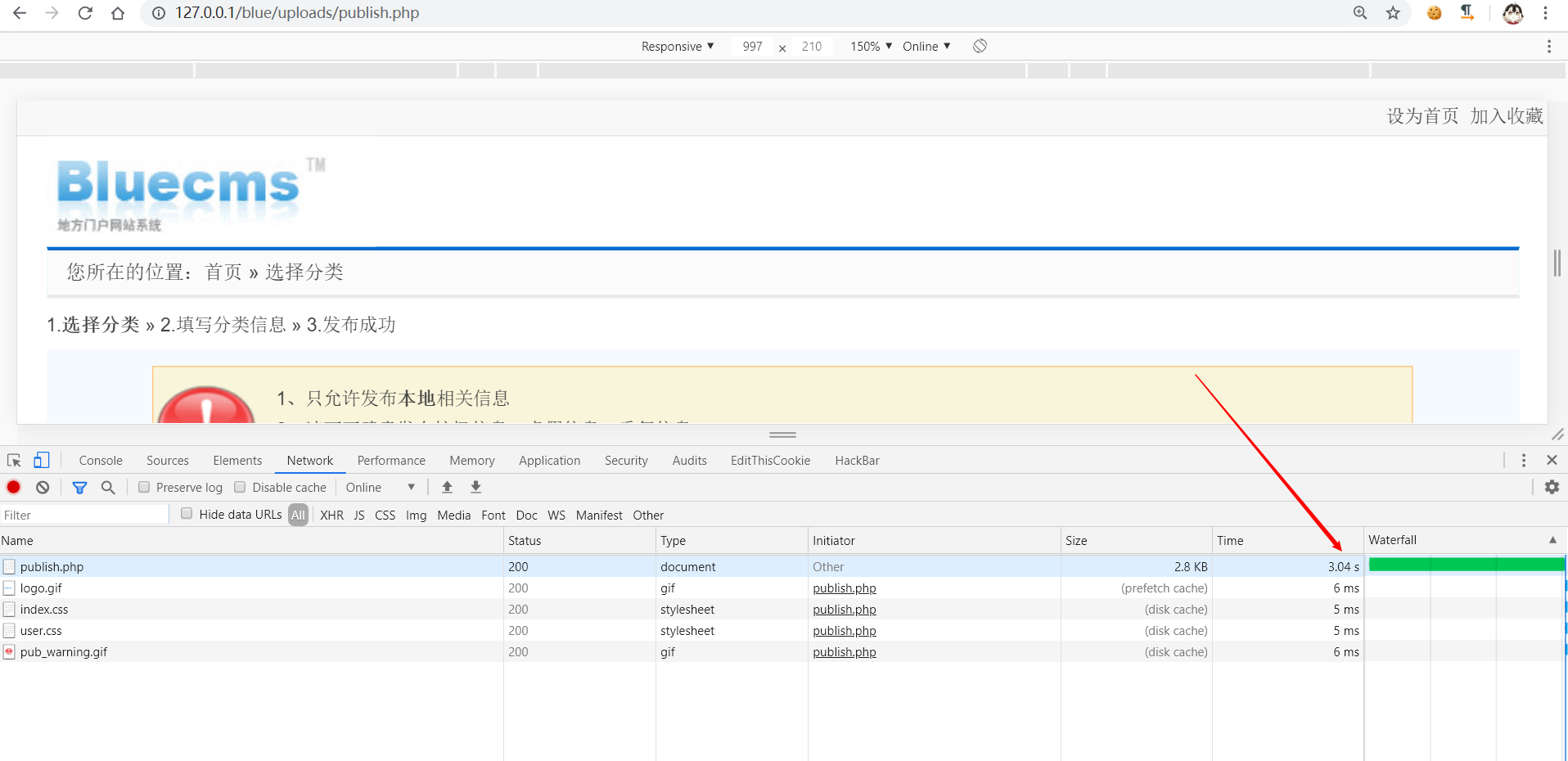Image resolution: width=1568 pixels, height=761 pixels.
Task: Open Network panel throttling dropdown
Action: [380, 488]
